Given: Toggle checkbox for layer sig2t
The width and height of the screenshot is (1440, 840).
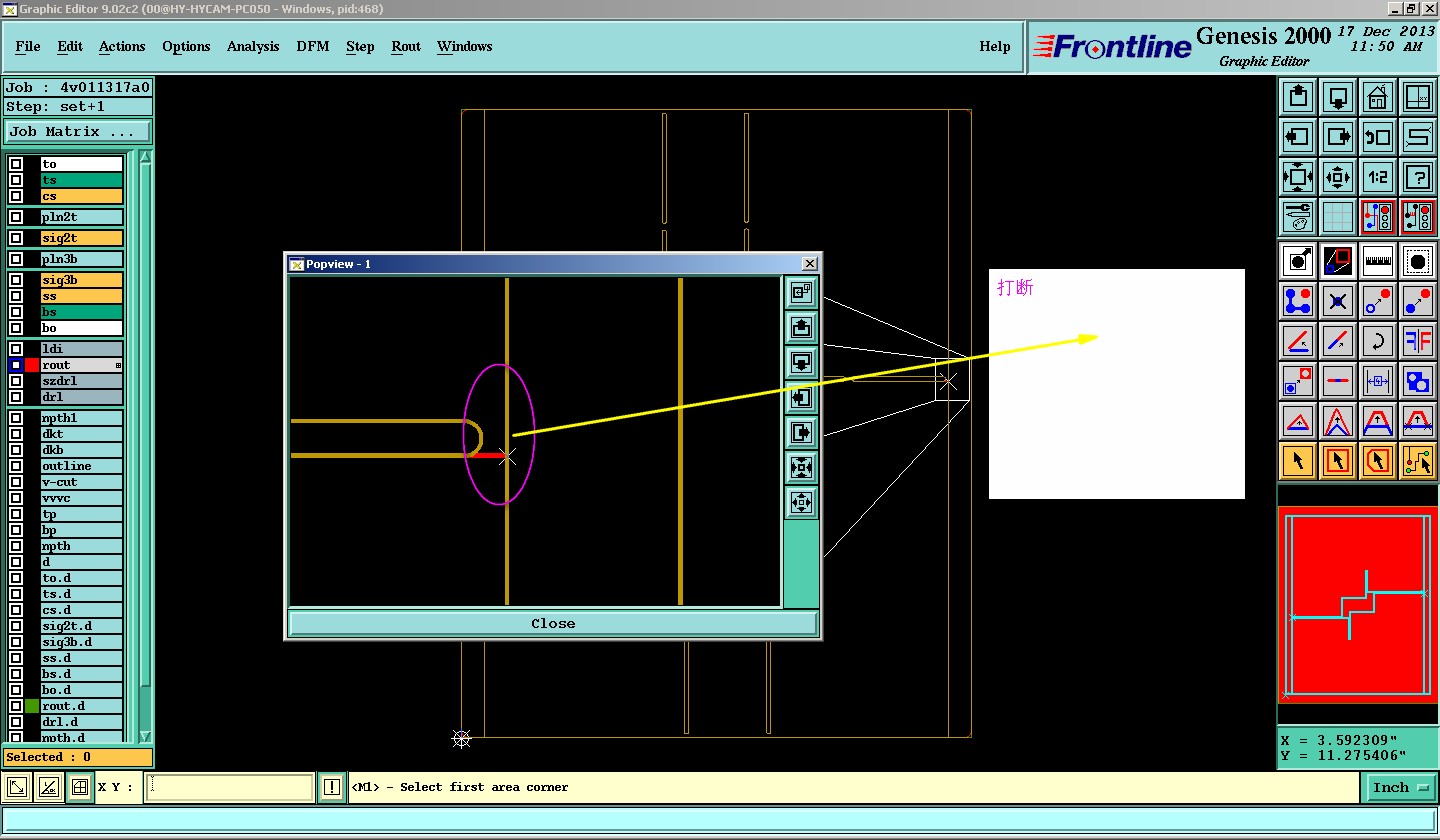Looking at the screenshot, I should [16, 238].
